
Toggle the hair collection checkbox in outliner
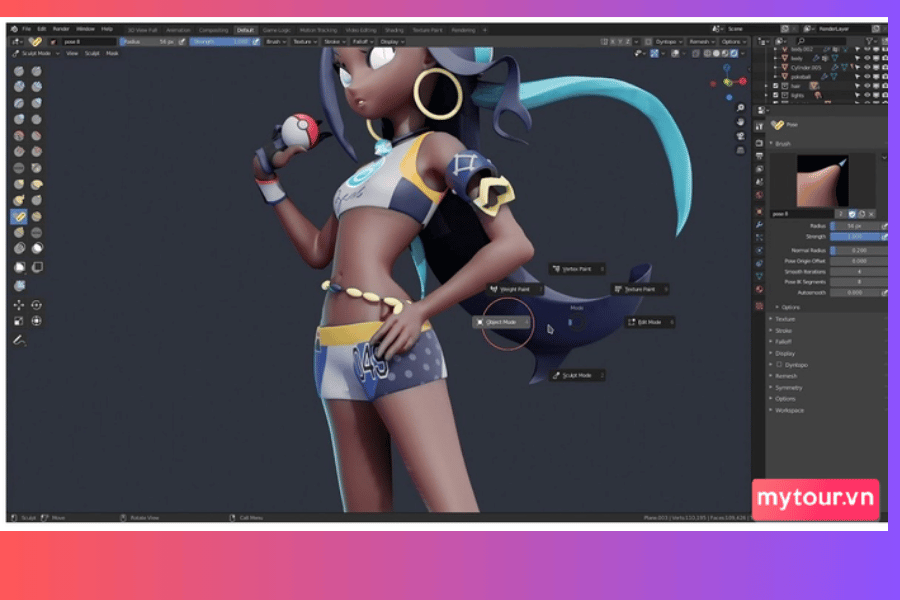pos(775,86)
